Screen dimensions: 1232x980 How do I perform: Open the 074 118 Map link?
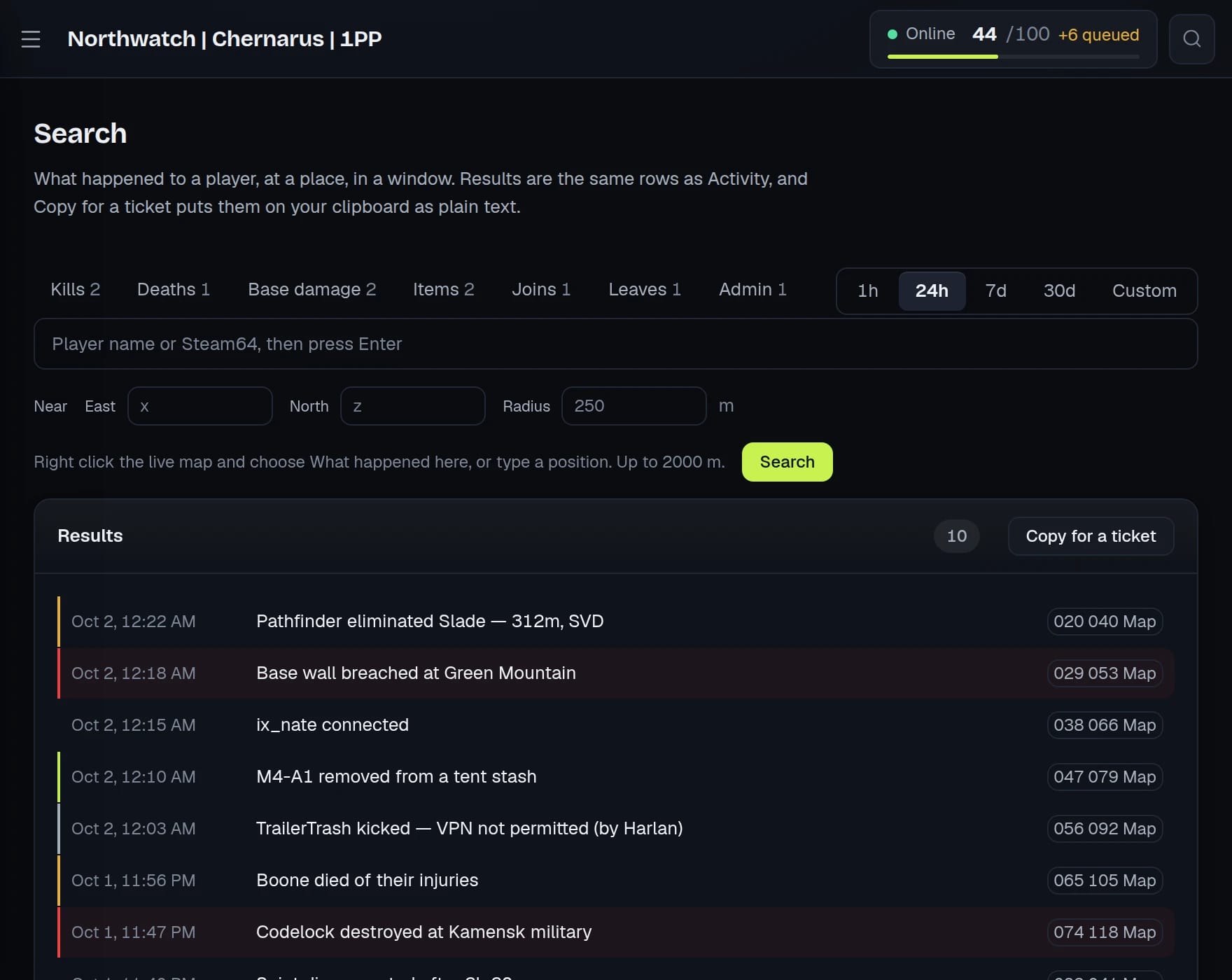[x=1105, y=932]
